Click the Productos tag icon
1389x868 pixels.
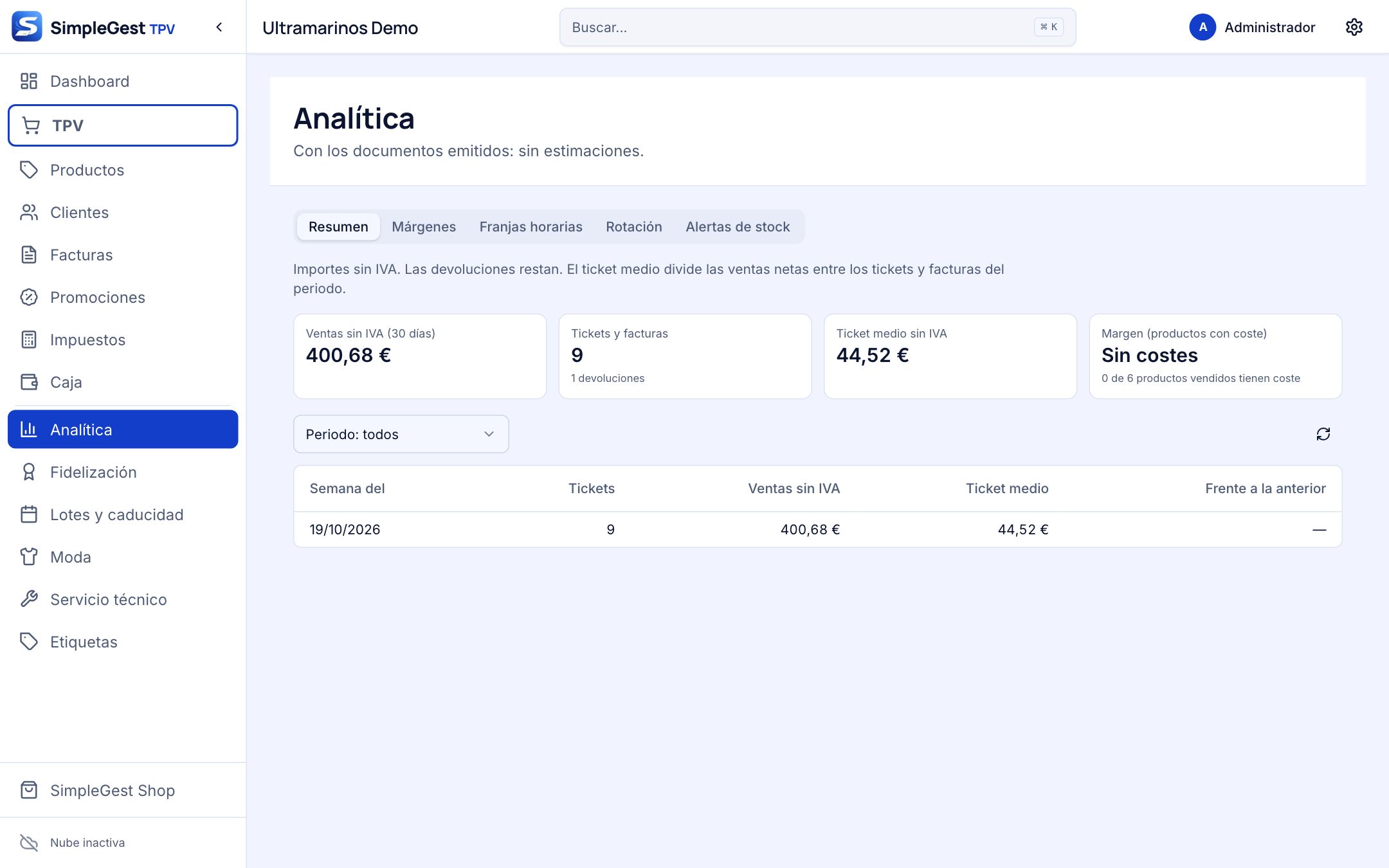pos(29,170)
